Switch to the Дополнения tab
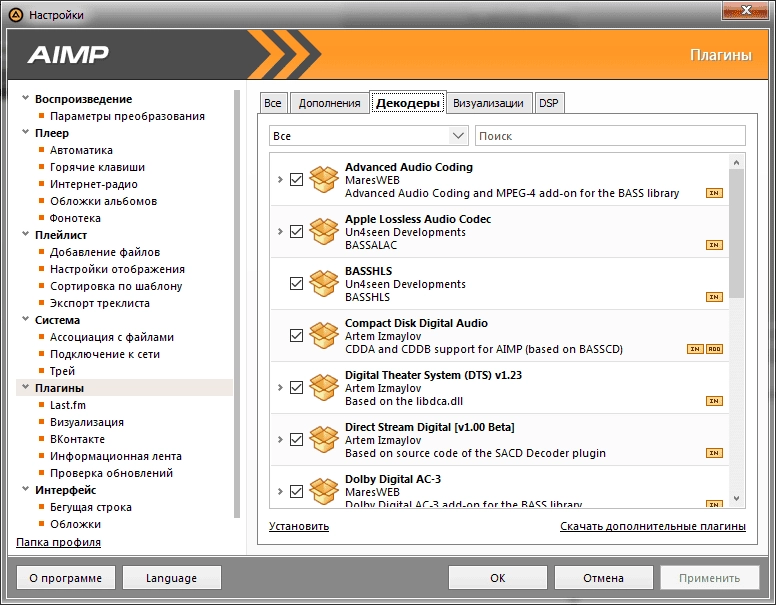 [329, 103]
